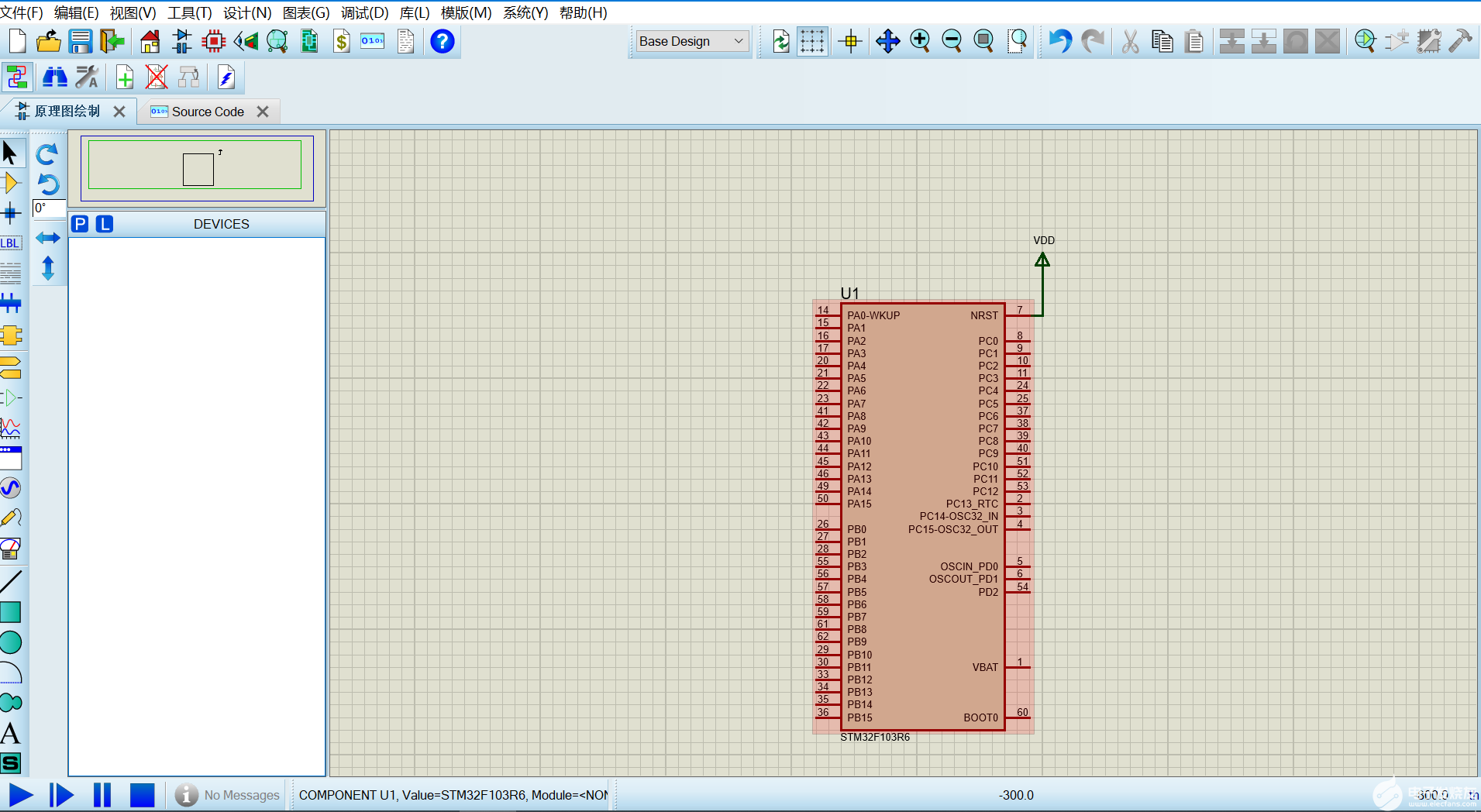Open the 调试(D) menu
The height and width of the screenshot is (812, 1481).
(364, 12)
